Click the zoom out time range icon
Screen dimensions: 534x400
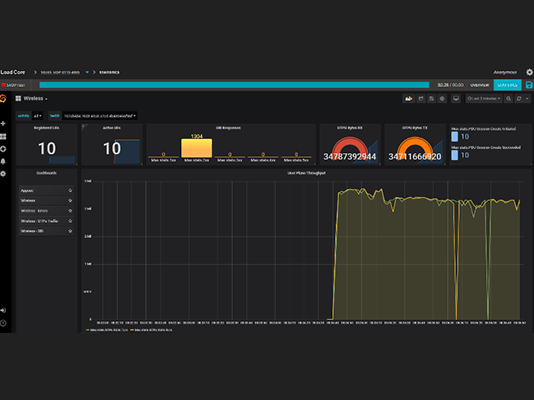click(x=508, y=99)
